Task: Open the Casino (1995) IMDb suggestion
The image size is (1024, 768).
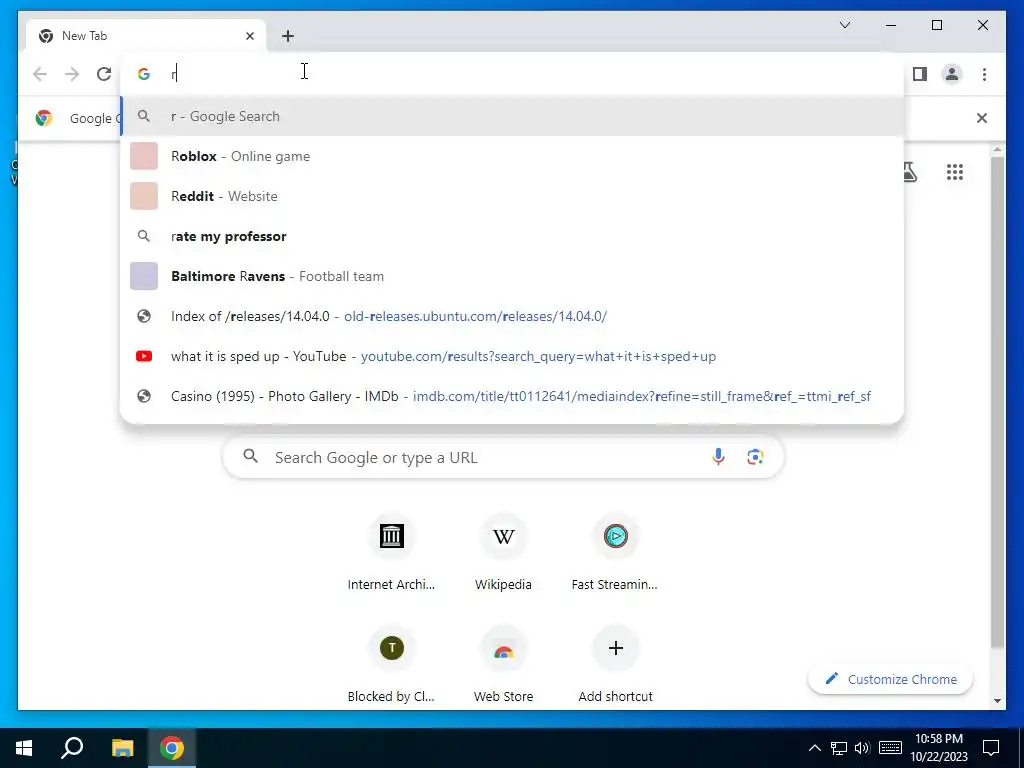Action: 512,396
